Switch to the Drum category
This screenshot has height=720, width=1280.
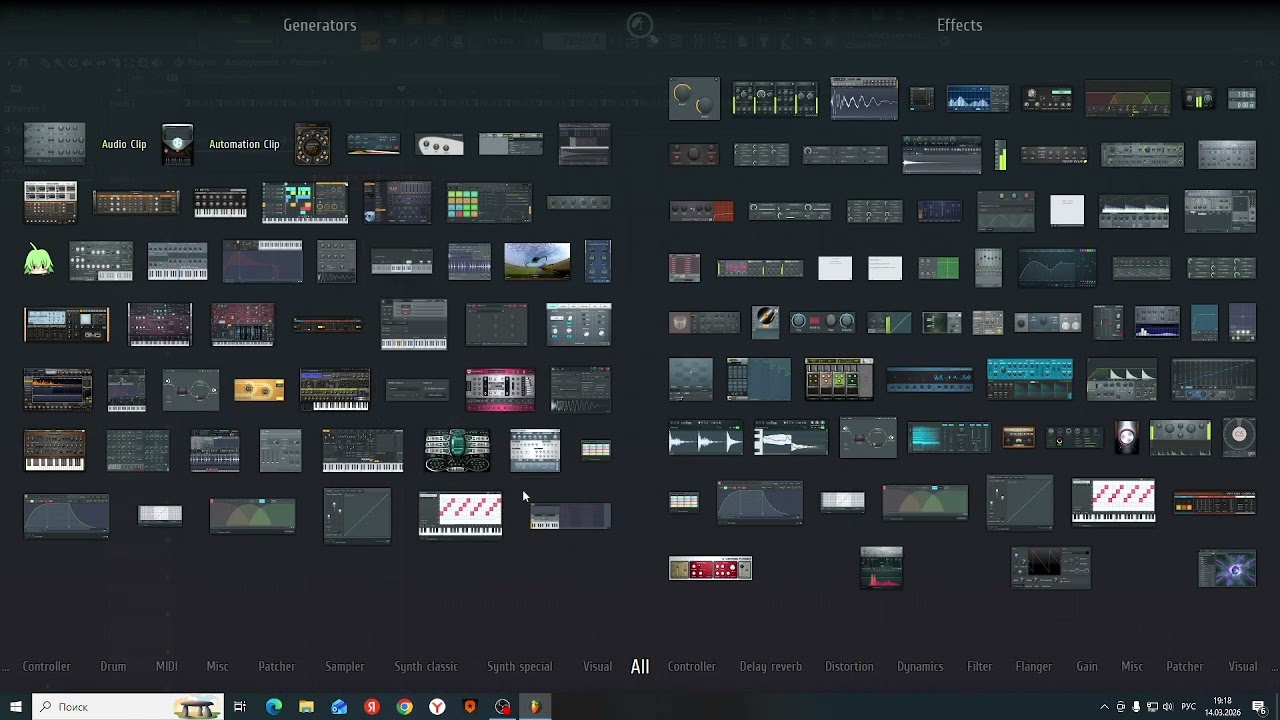click(113, 666)
